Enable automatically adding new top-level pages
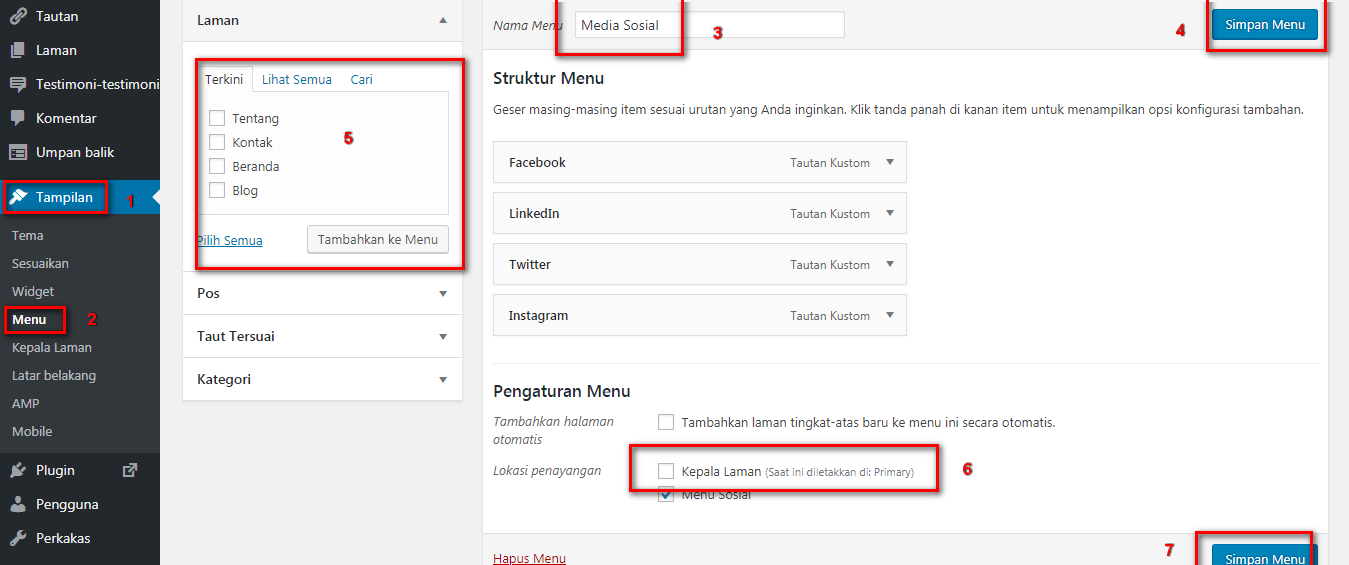This screenshot has width=1349, height=565. (x=666, y=422)
